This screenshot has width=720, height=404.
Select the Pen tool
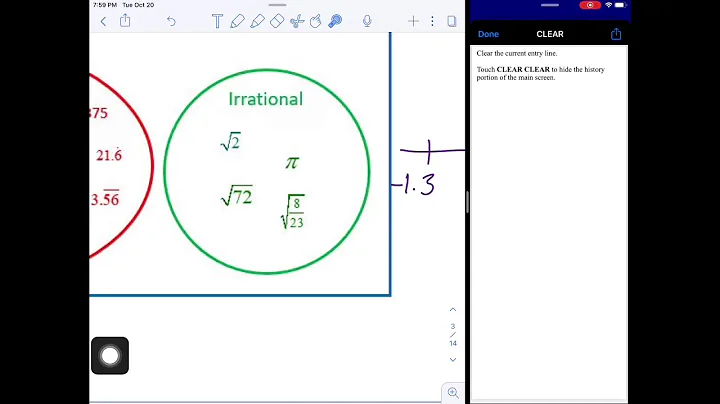237,21
